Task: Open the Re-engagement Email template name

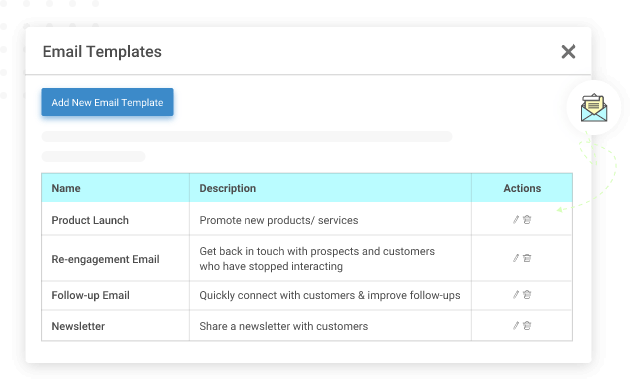Action: [105, 259]
